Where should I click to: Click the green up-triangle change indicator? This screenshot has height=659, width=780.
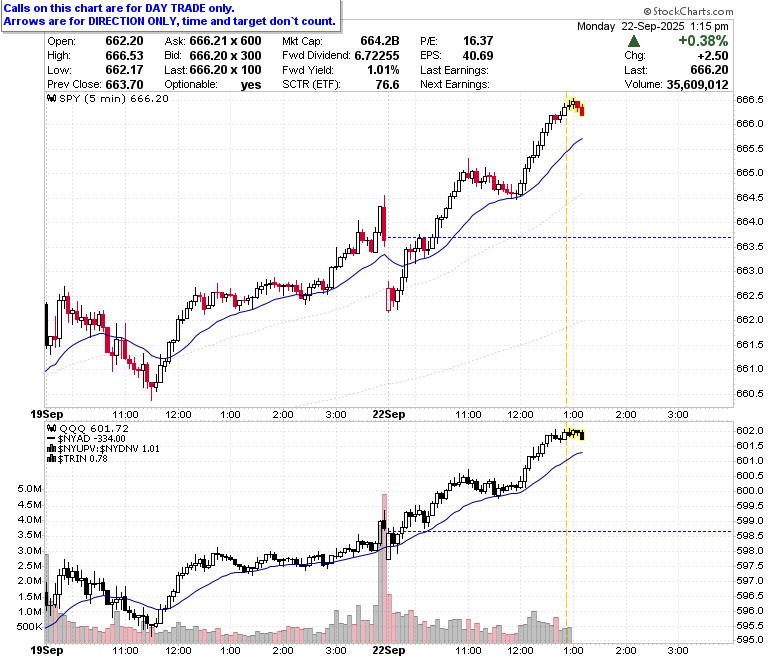tap(634, 41)
